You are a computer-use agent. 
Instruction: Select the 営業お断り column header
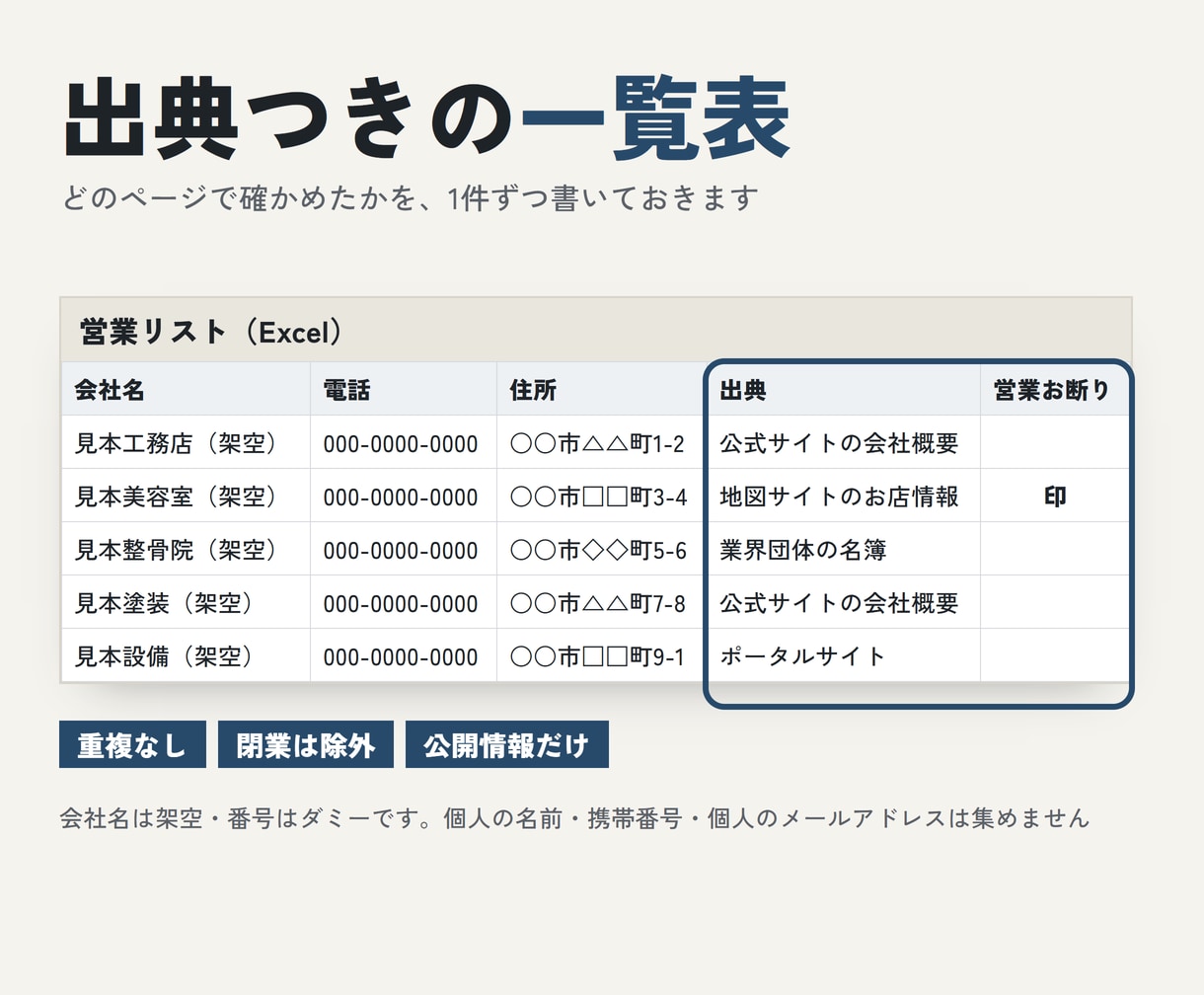tap(1054, 389)
